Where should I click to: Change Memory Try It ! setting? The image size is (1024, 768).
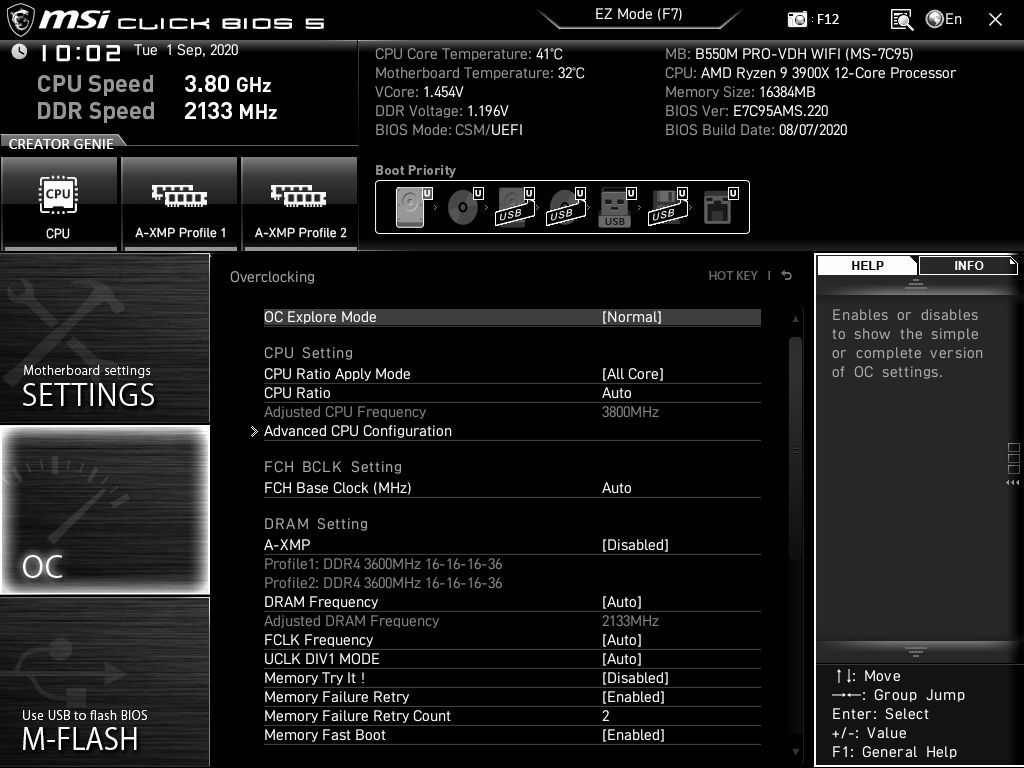coord(512,678)
